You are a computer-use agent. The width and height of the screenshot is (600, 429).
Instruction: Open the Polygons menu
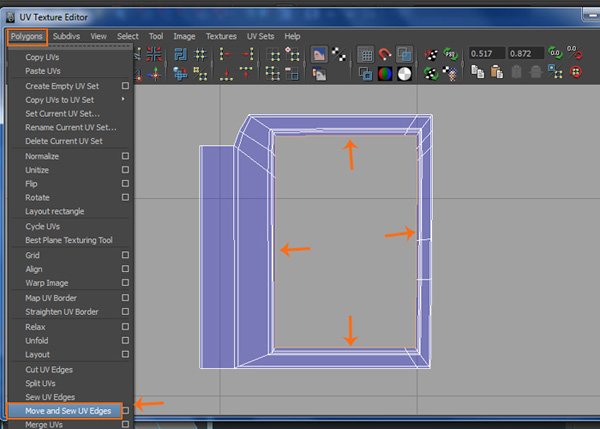[27, 36]
